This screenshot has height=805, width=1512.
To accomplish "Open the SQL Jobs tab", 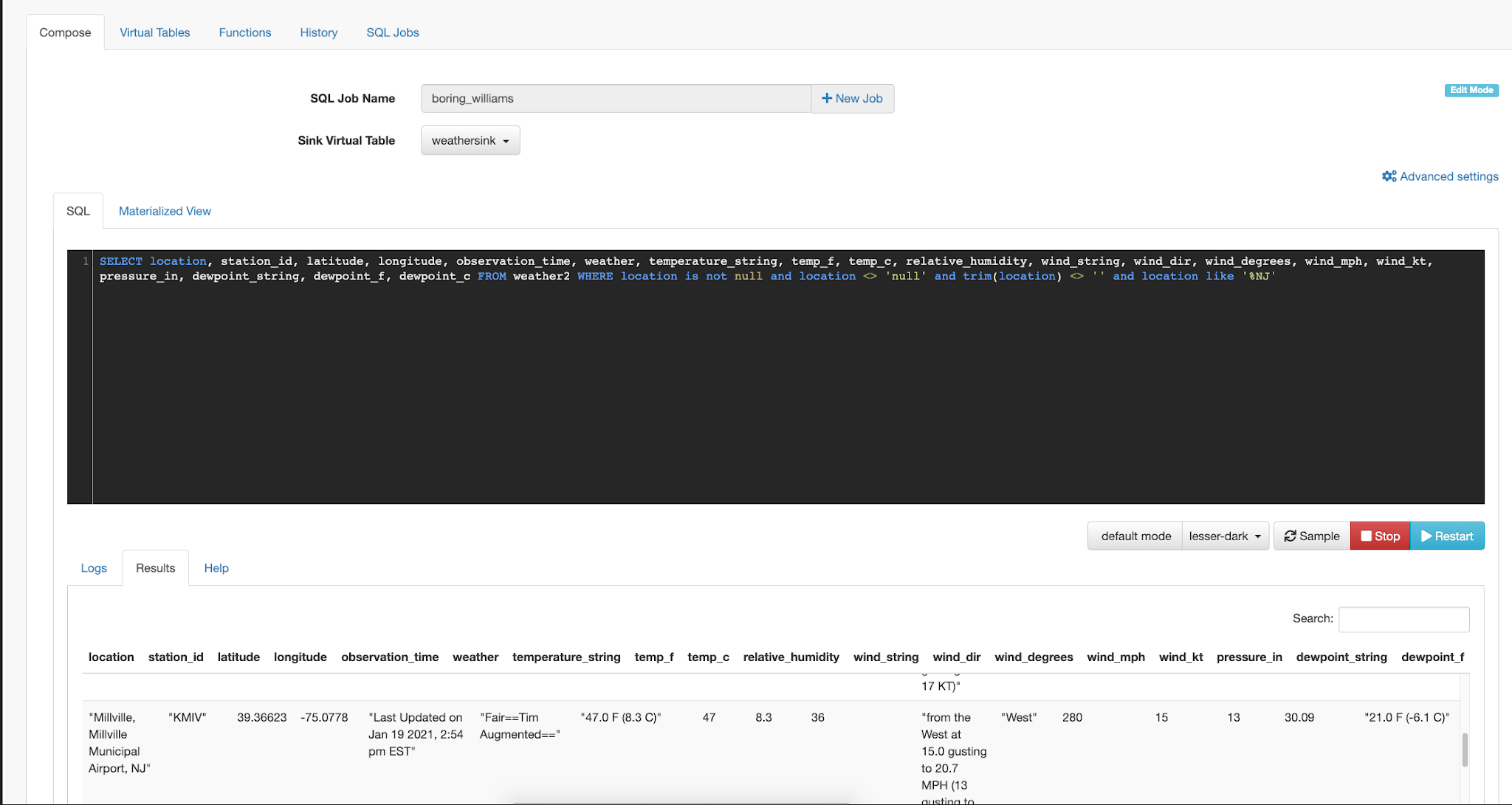I will [393, 32].
